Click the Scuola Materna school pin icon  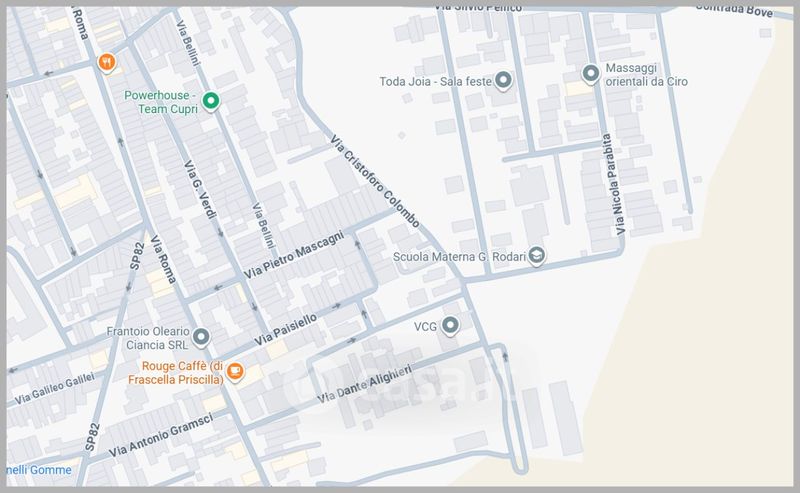pyautogui.click(x=537, y=255)
